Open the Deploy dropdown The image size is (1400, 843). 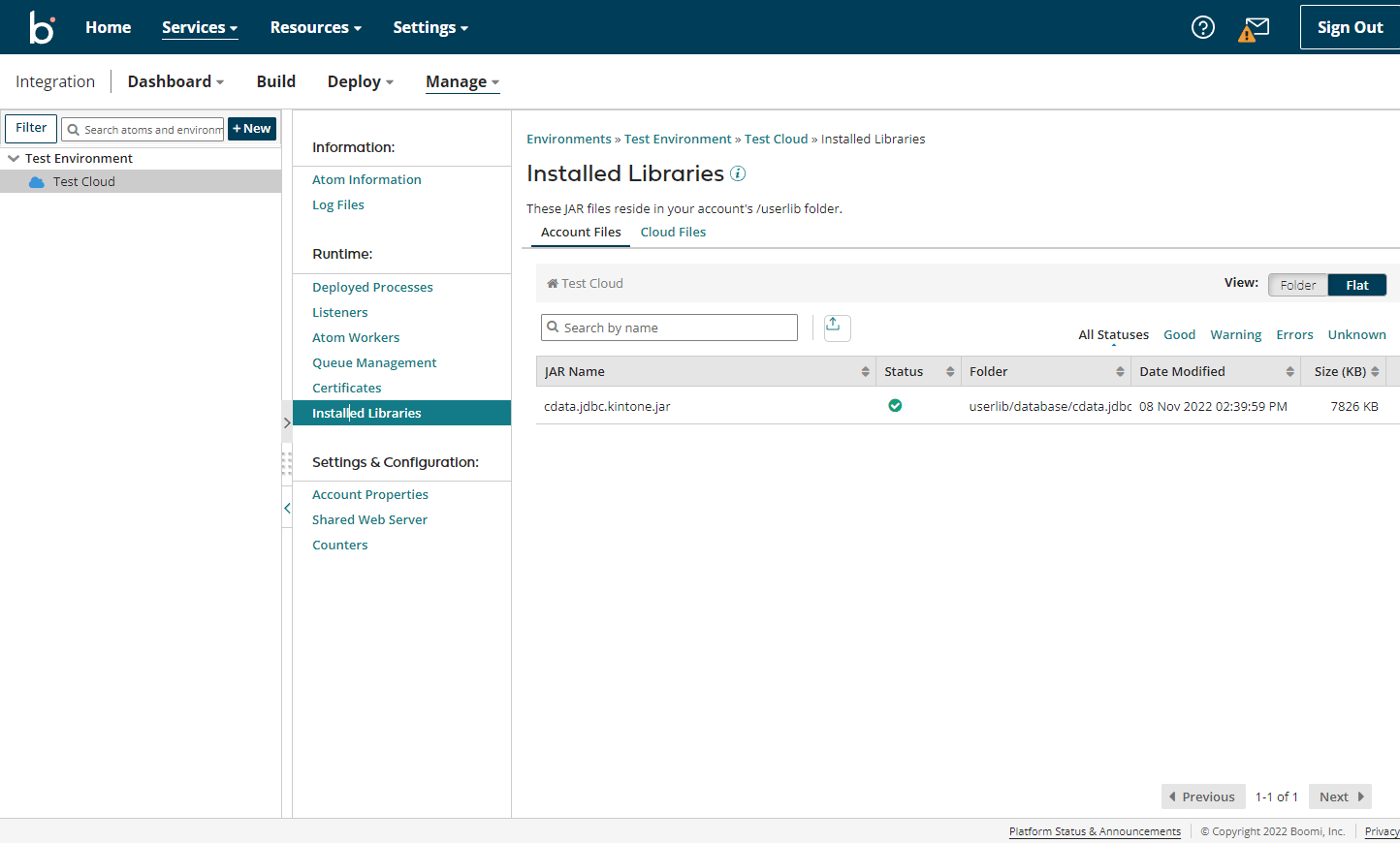tap(361, 81)
